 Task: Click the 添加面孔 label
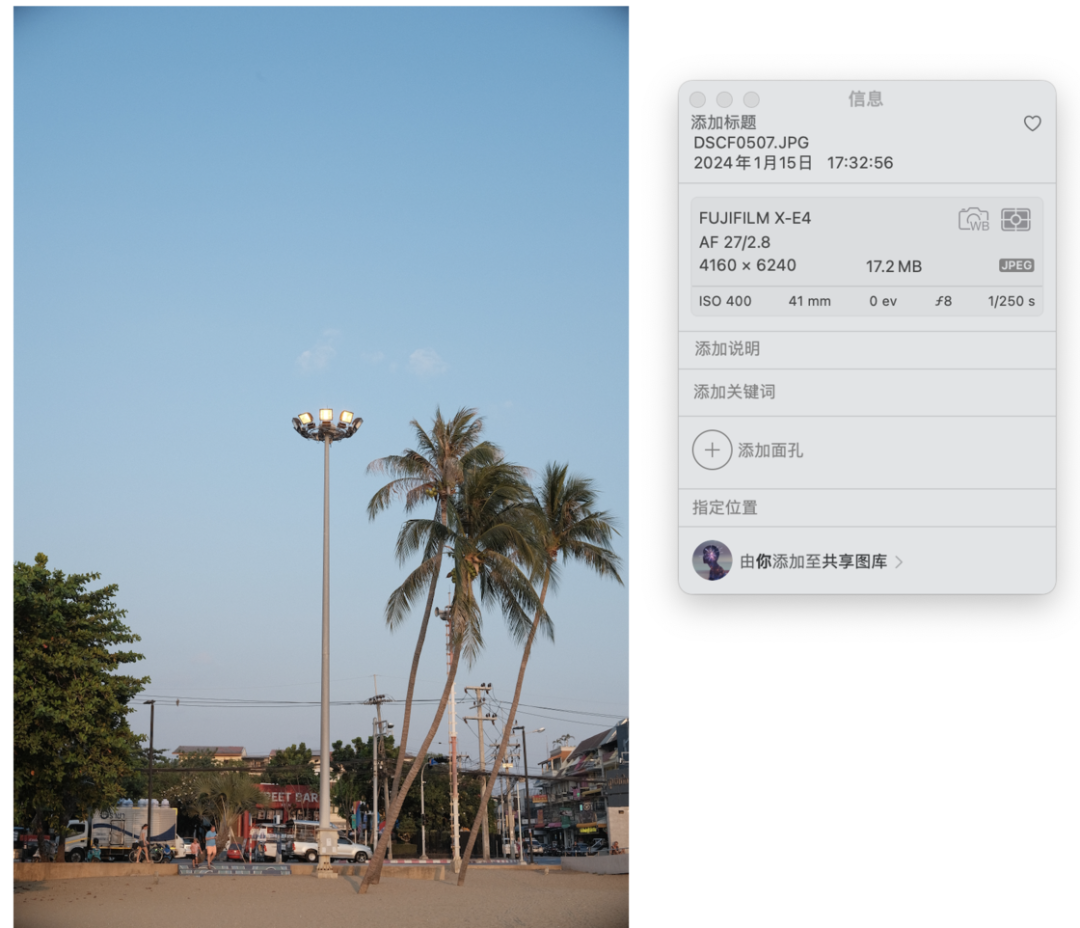coord(770,451)
